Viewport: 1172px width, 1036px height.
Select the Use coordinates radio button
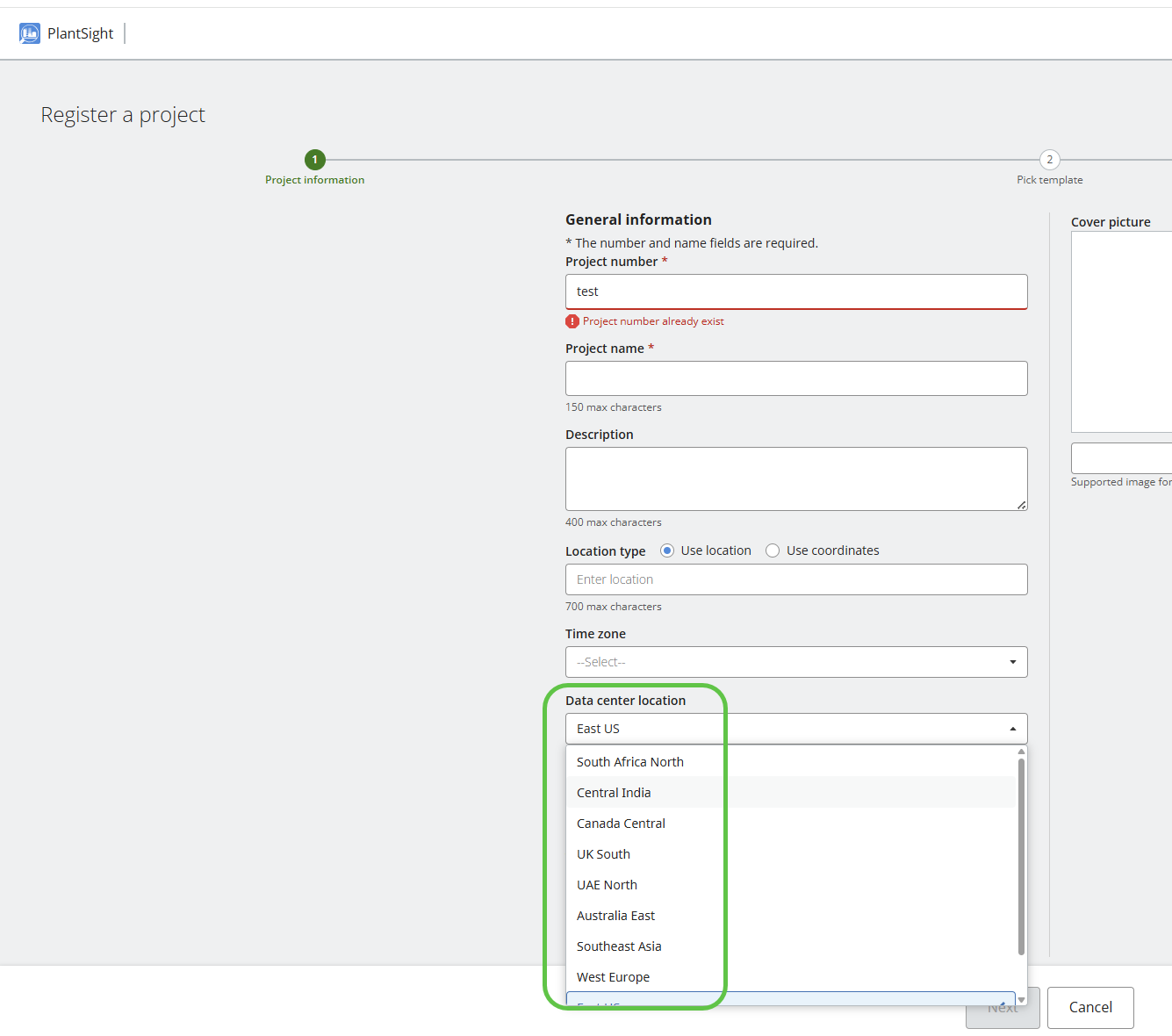pyautogui.click(x=773, y=550)
